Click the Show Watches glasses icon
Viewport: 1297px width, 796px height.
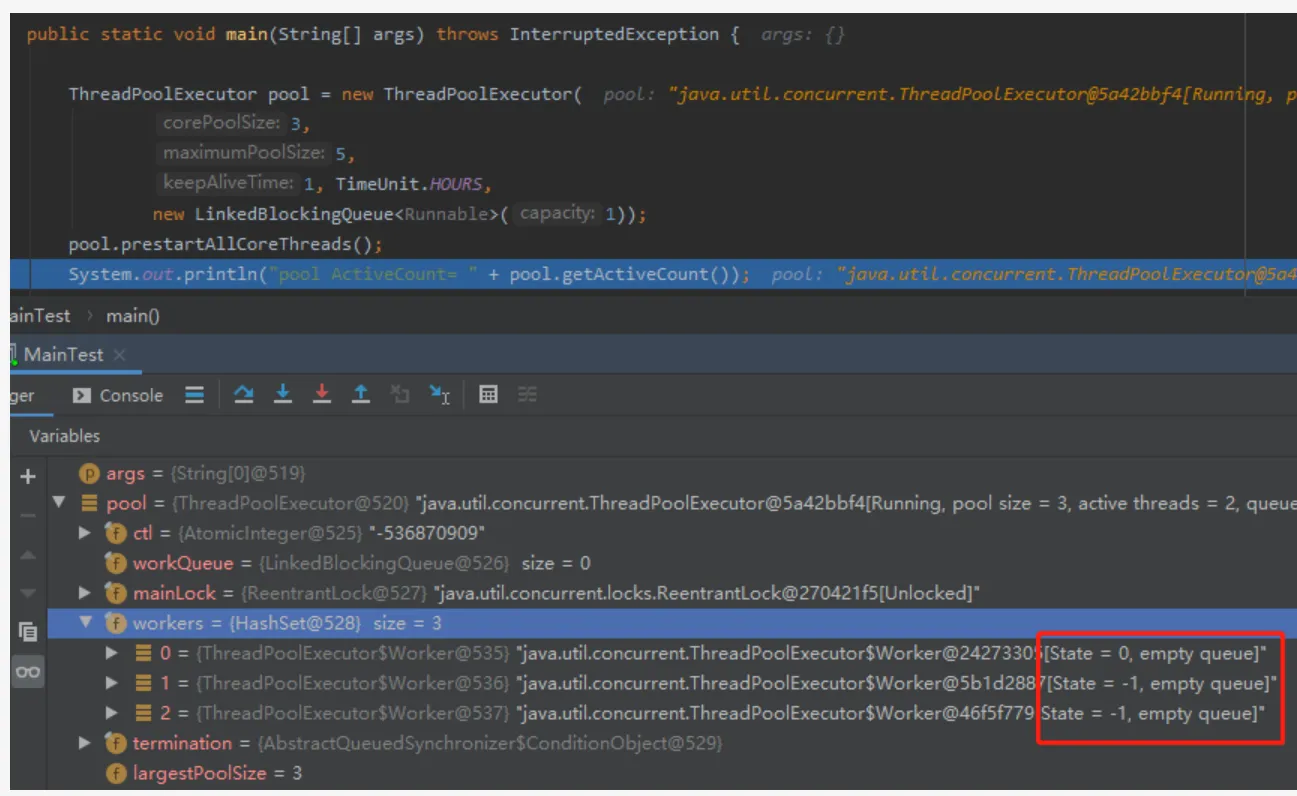pos(28,672)
